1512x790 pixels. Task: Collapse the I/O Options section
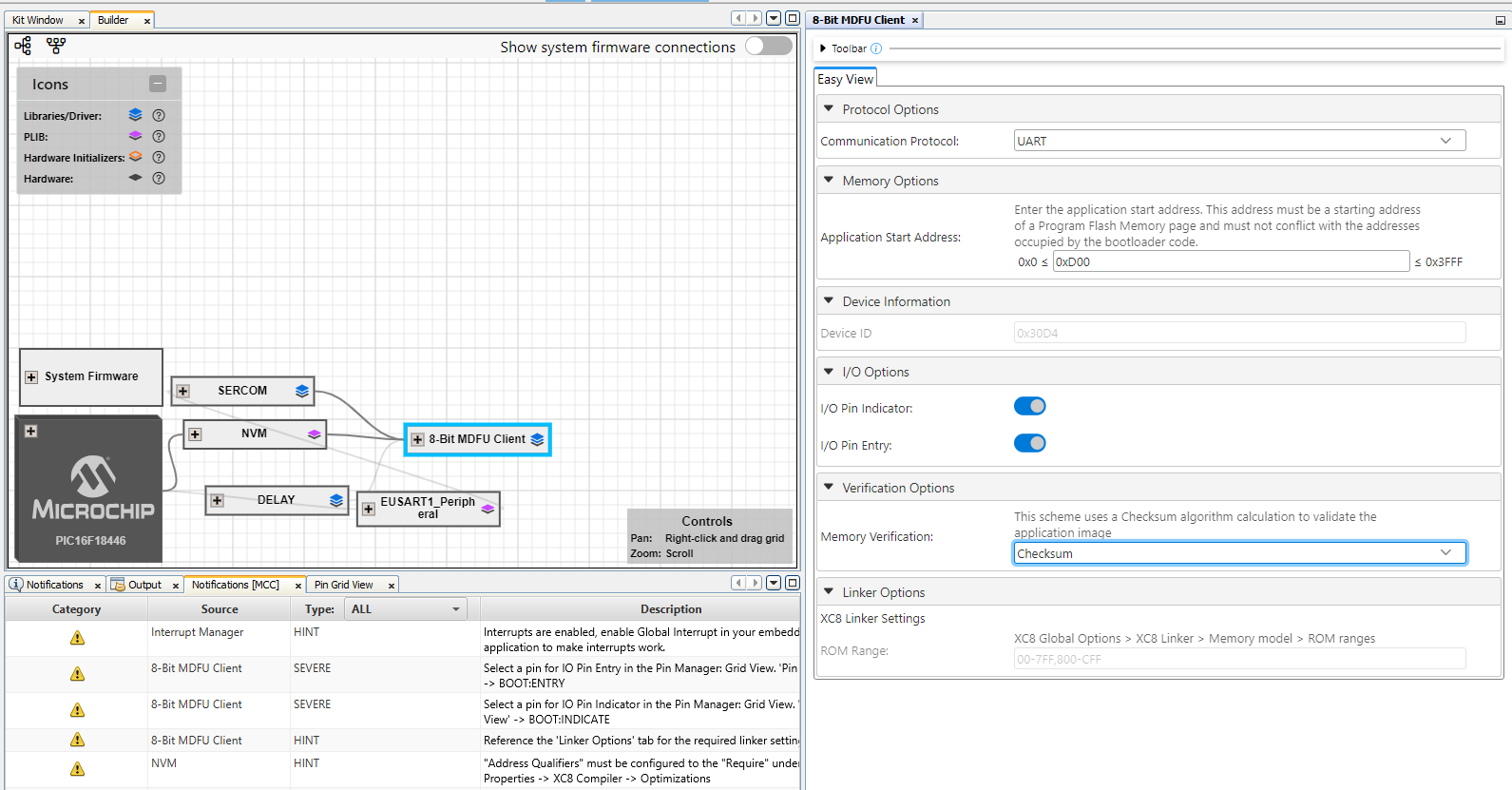[829, 372]
